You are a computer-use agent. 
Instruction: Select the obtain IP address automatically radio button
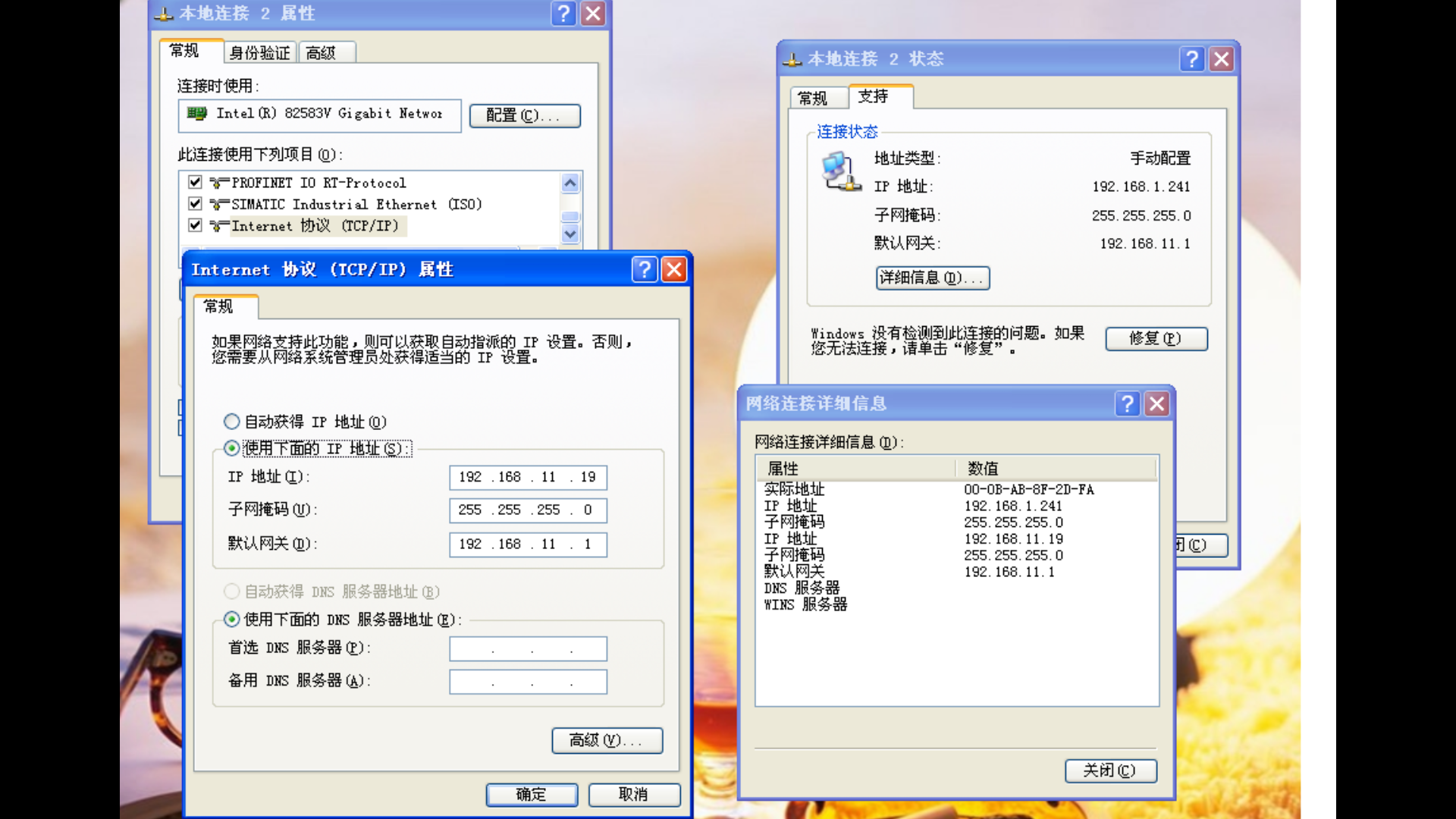click(232, 422)
